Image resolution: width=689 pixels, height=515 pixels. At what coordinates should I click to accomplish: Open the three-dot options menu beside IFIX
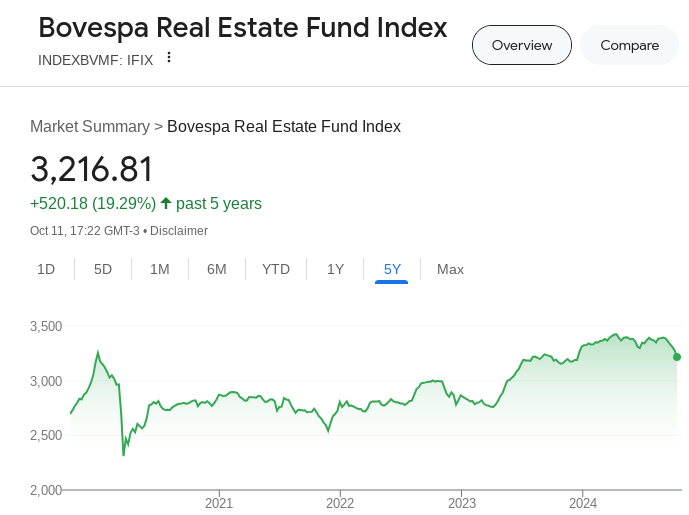[169, 58]
